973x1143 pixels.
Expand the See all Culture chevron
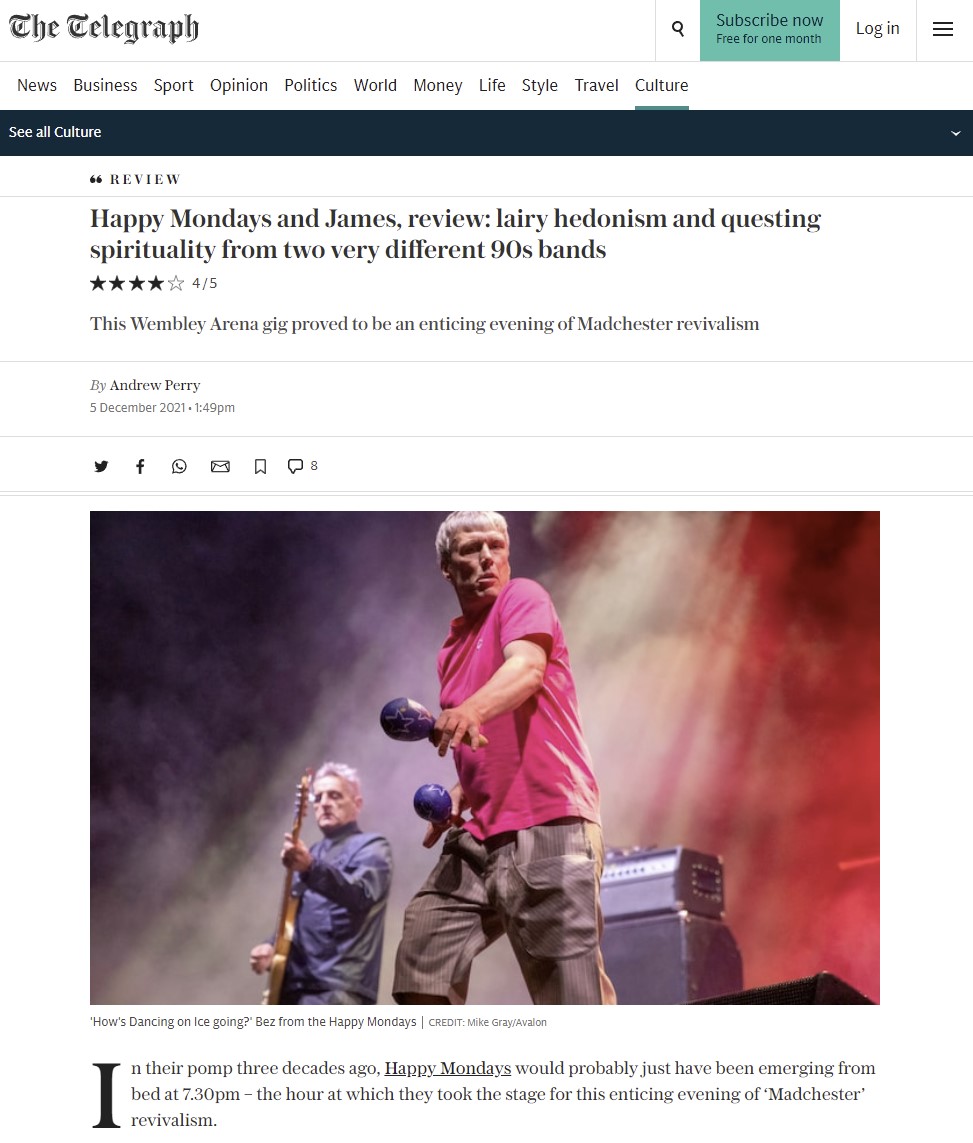point(956,133)
